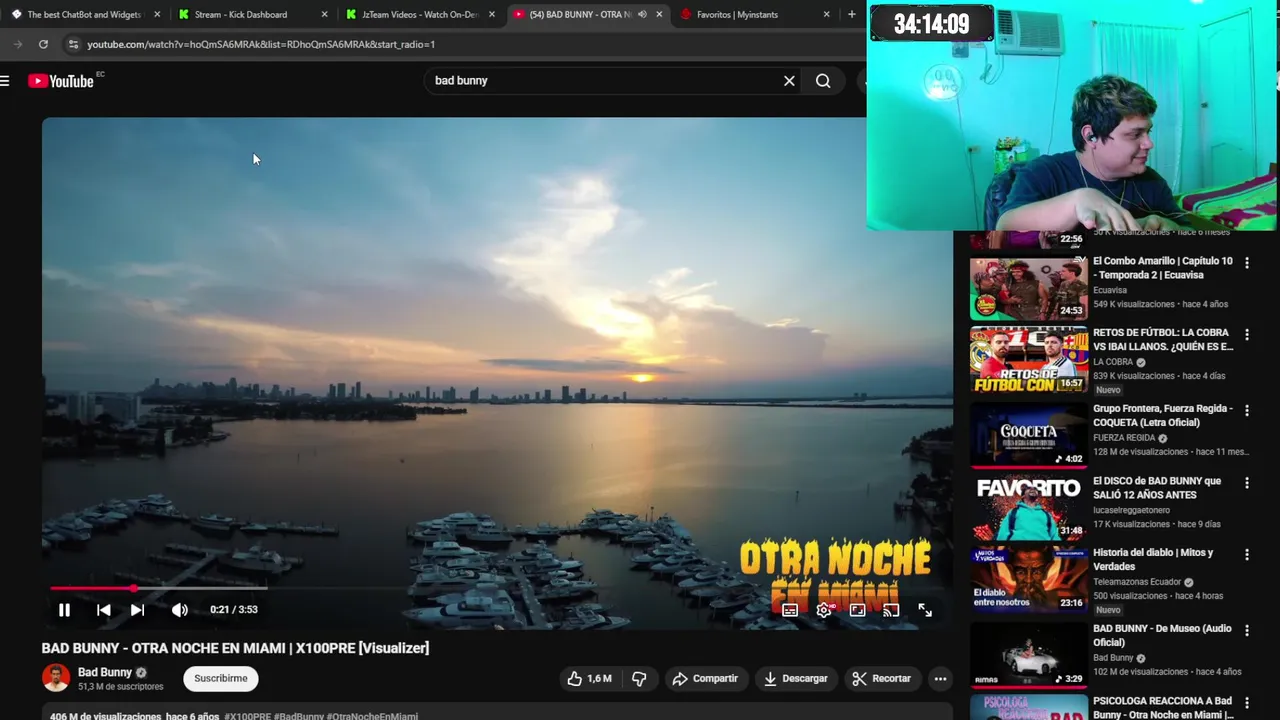Viewport: 1280px width, 720px height.
Task: Mute the video volume speaker icon
Action: click(179, 610)
